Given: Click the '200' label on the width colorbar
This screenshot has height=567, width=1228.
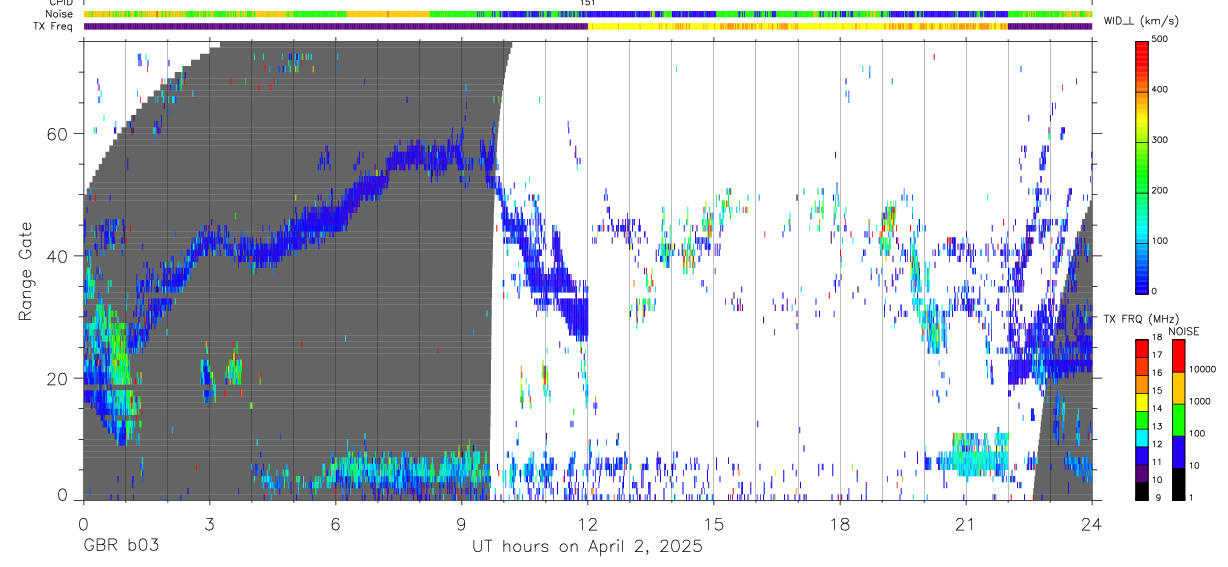Looking at the screenshot, I should click(1160, 190).
